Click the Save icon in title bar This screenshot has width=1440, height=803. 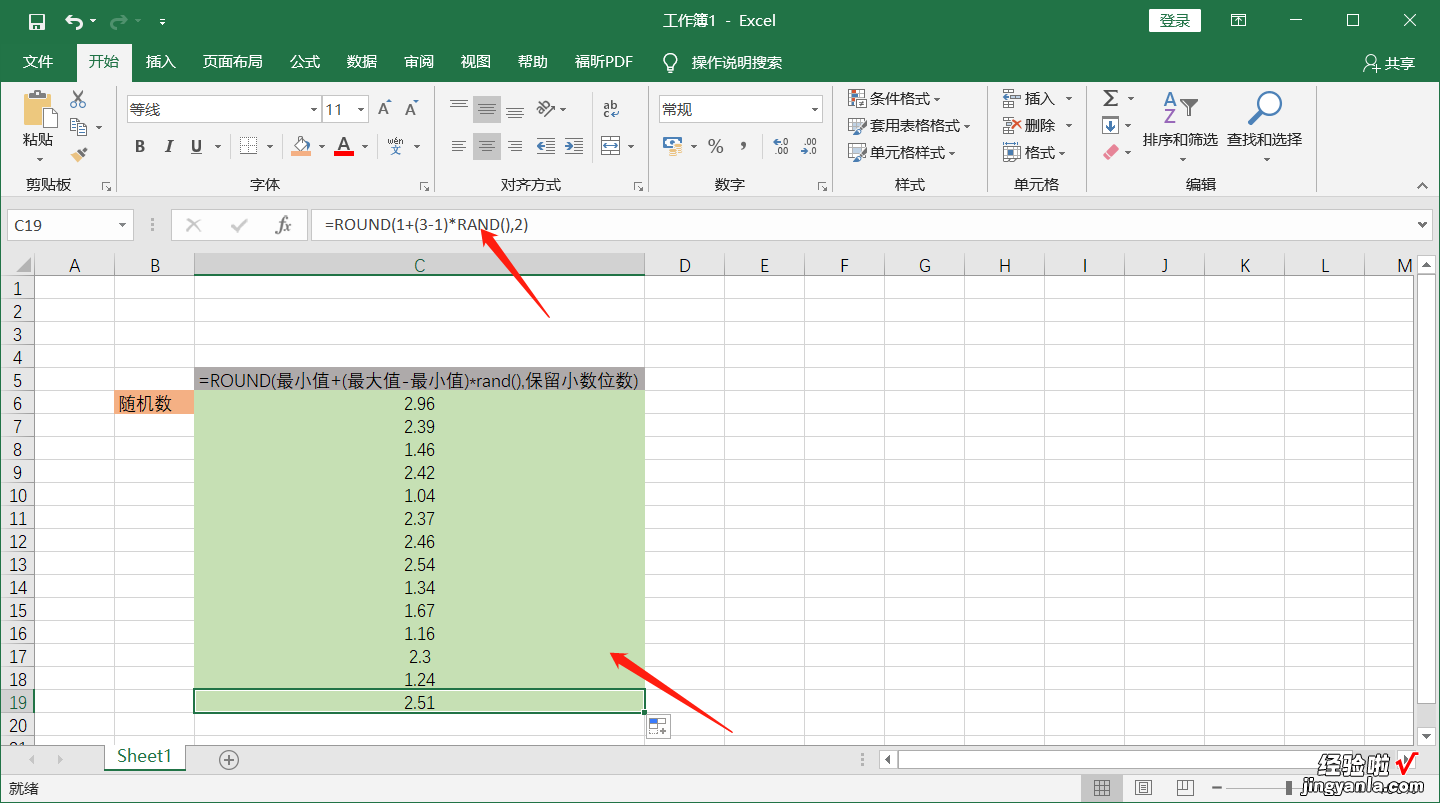(x=37, y=21)
